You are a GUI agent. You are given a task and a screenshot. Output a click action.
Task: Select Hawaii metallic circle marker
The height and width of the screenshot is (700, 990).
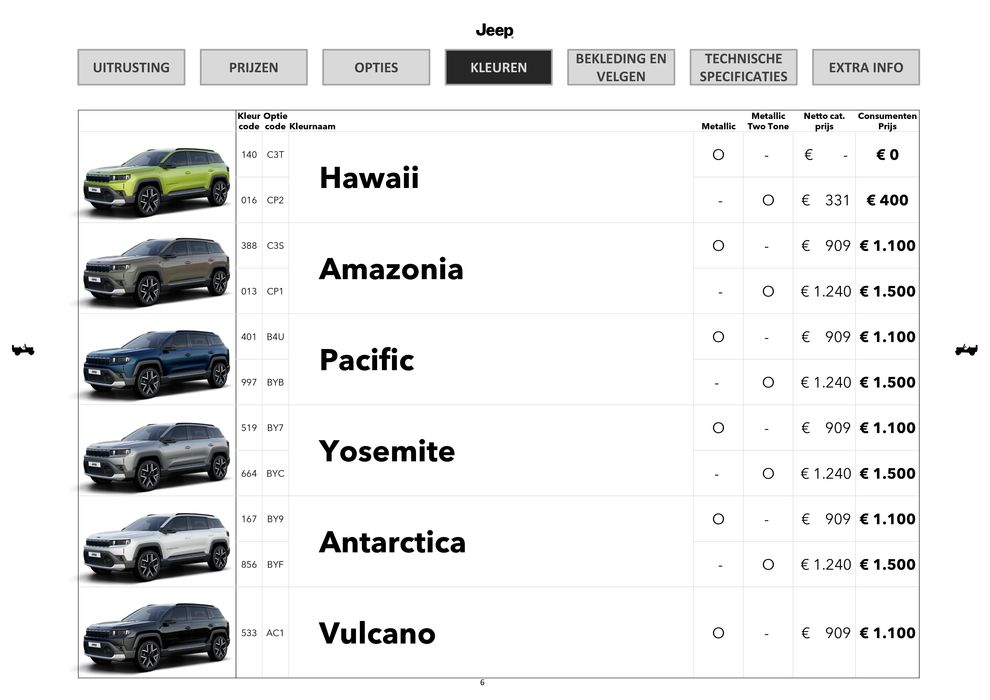click(718, 155)
